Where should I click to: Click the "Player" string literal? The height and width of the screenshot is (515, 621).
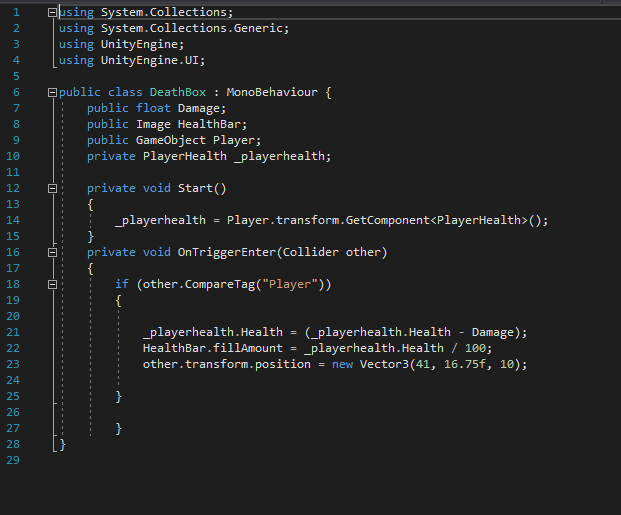290,284
